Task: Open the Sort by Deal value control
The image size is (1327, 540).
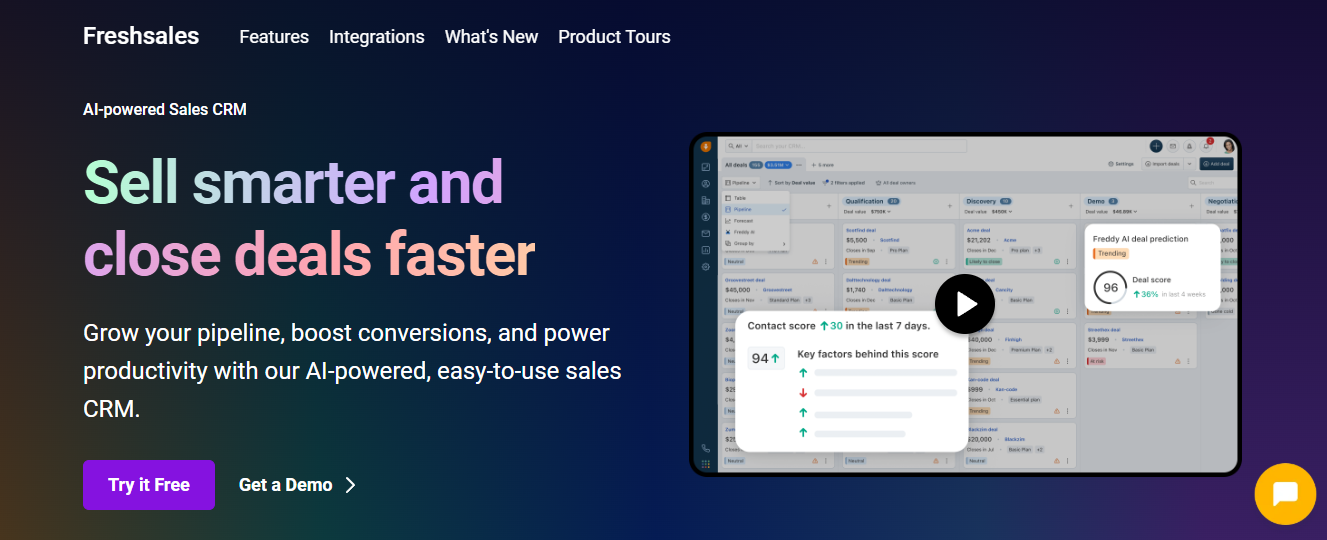Action: [792, 183]
